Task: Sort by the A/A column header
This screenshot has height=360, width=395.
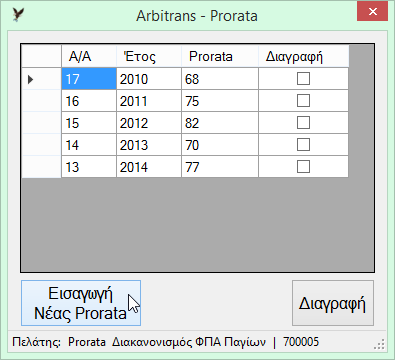Action: coord(89,56)
